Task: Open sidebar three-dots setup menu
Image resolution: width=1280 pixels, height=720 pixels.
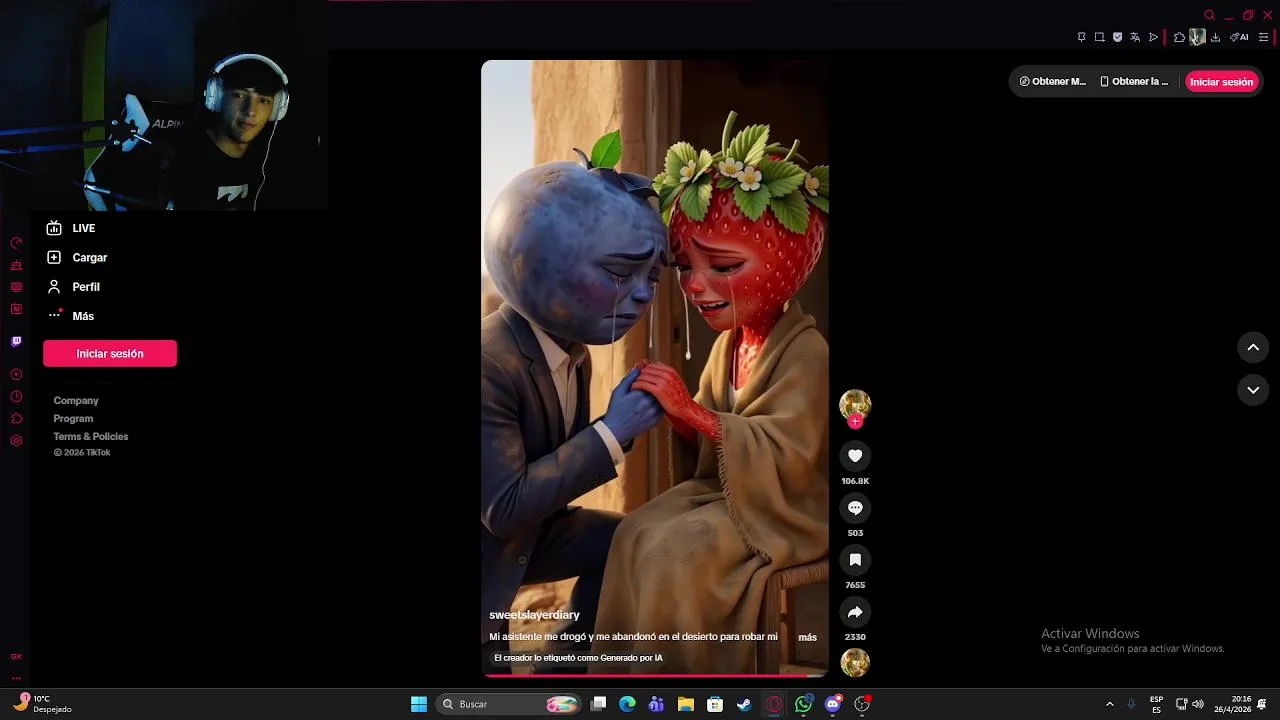Action: point(16,677)
